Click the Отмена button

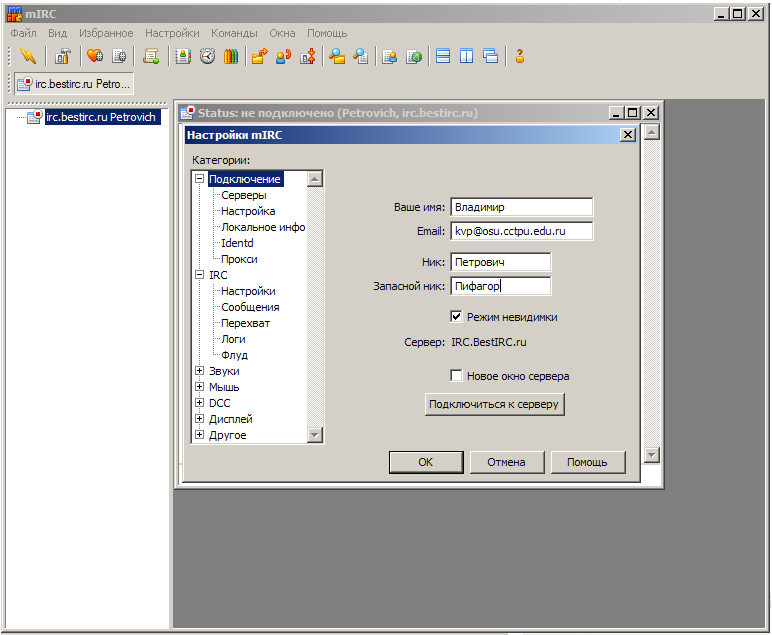click(507, 462)
